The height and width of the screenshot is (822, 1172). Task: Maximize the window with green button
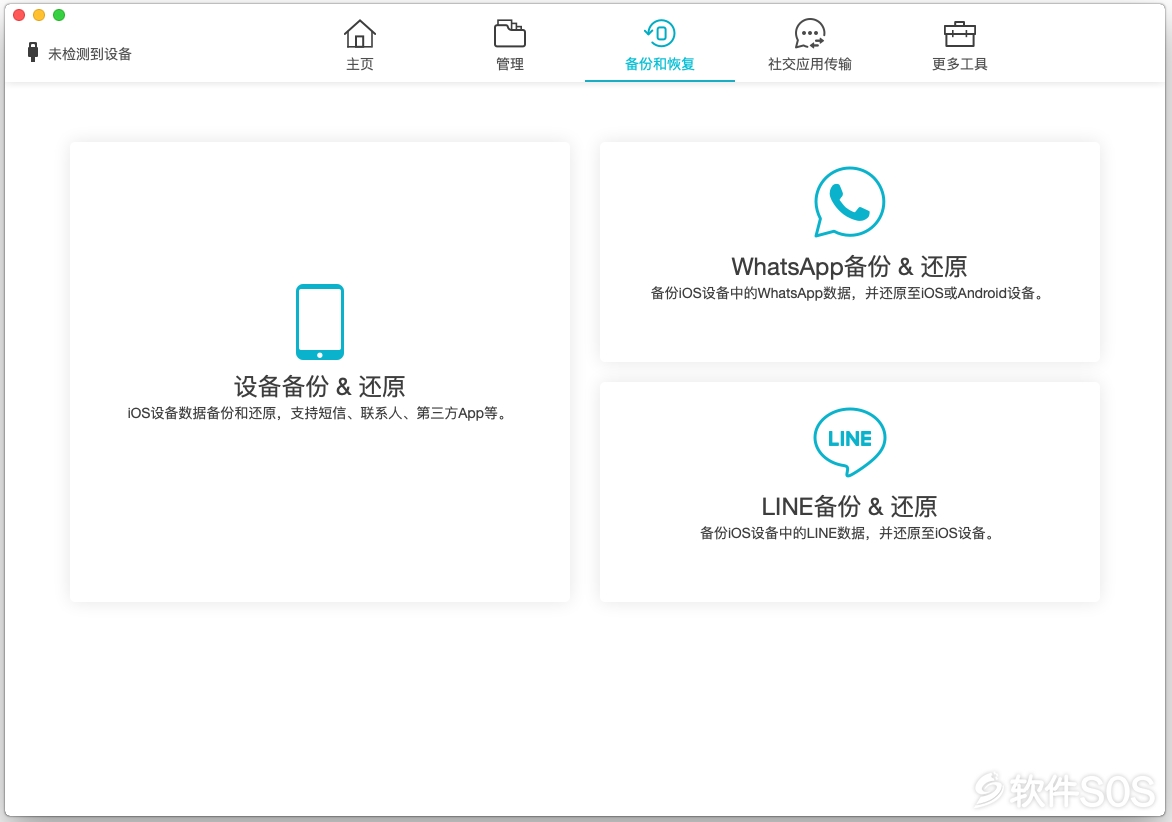click(x=59, y=15)
